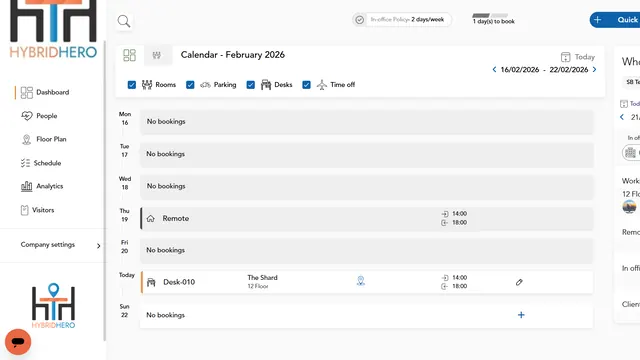640x360 pixels.
Task: Click the days-to-book progress bar
Action: pyautogui.click(x=490, y=16)
